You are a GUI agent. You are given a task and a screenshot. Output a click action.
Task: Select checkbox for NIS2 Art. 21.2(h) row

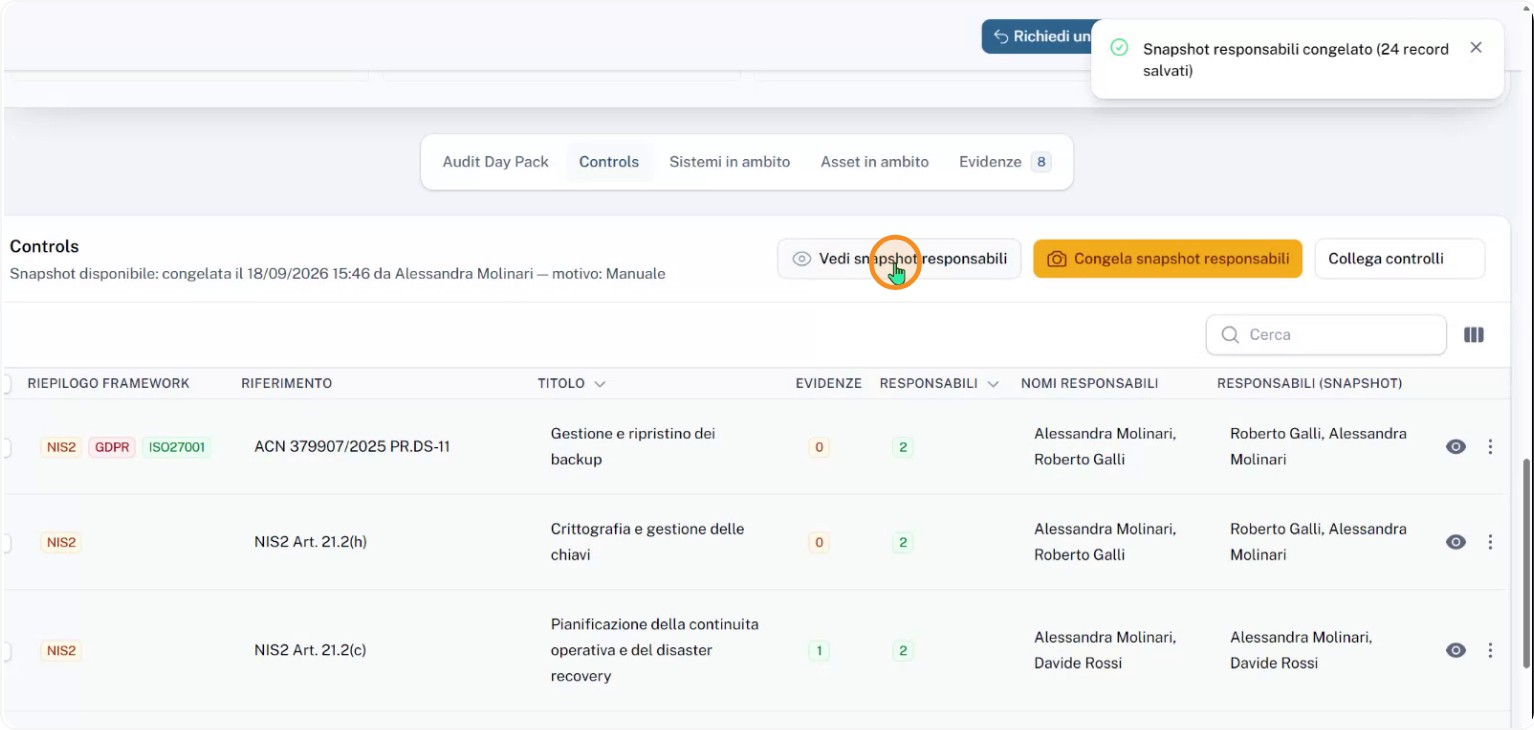pyautogui.click(x=5, y=542)
